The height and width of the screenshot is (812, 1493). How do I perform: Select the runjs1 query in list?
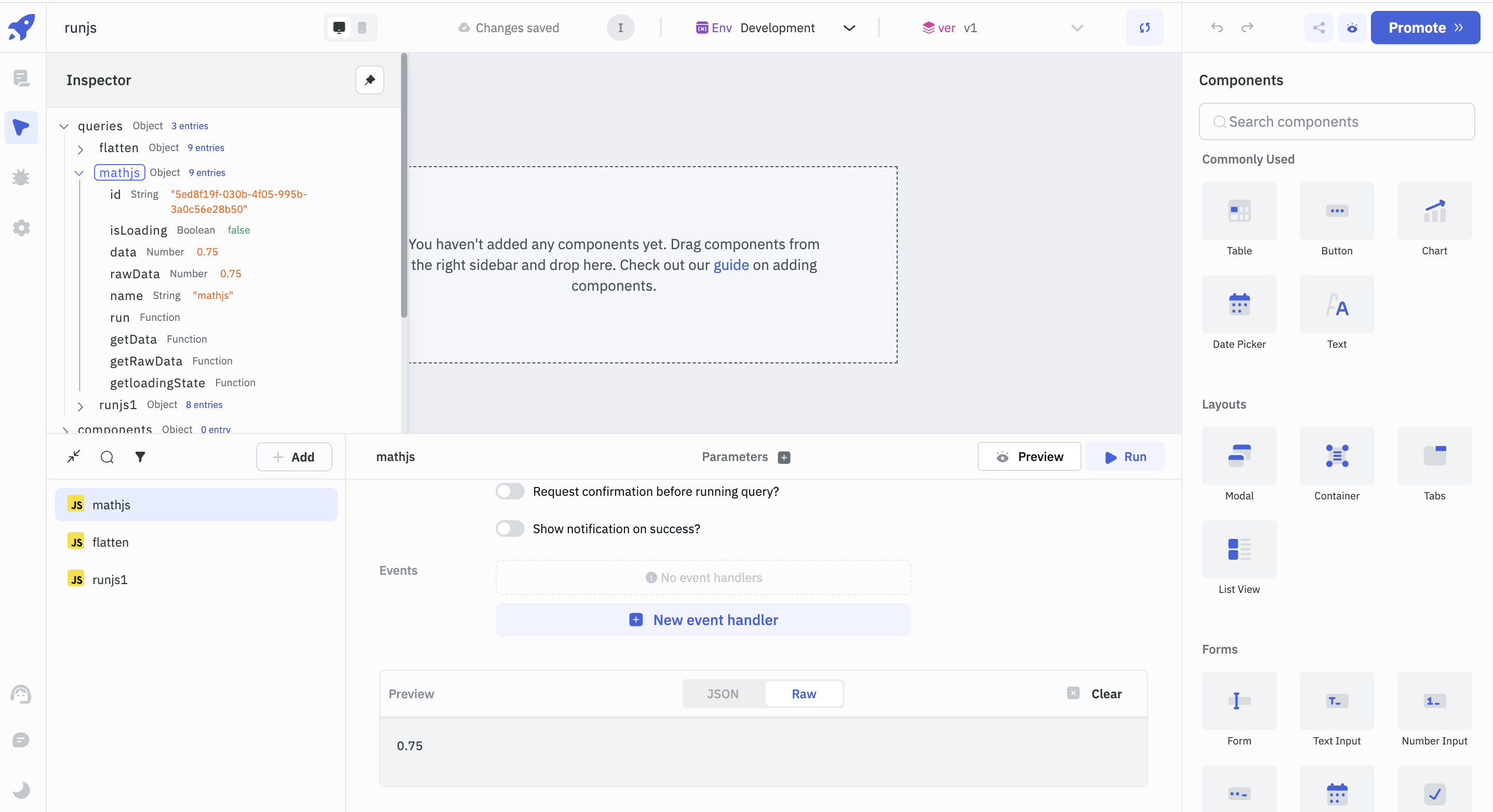196,579
